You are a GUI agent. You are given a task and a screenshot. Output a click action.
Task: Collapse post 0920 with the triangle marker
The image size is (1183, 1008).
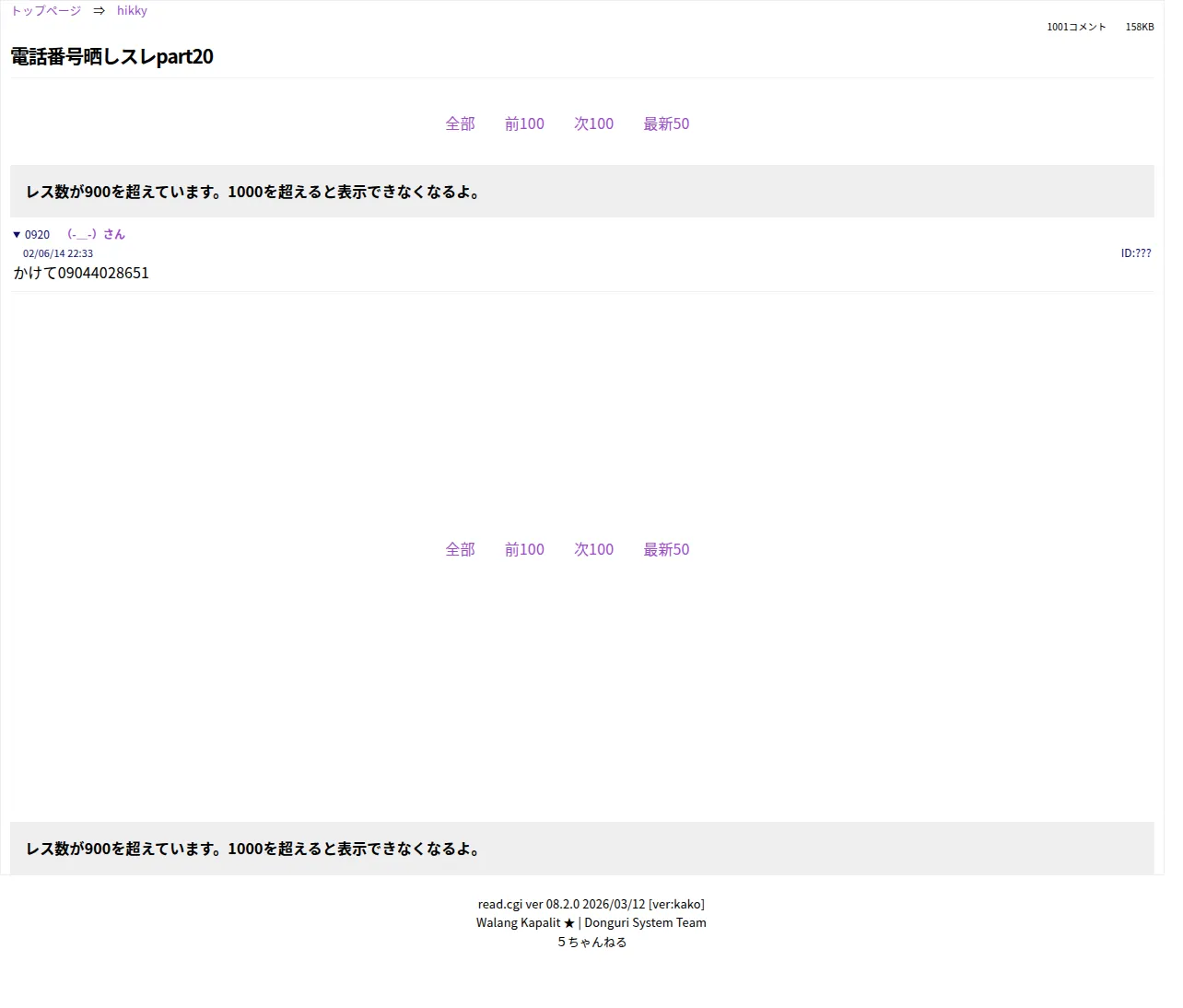point(17,235)
